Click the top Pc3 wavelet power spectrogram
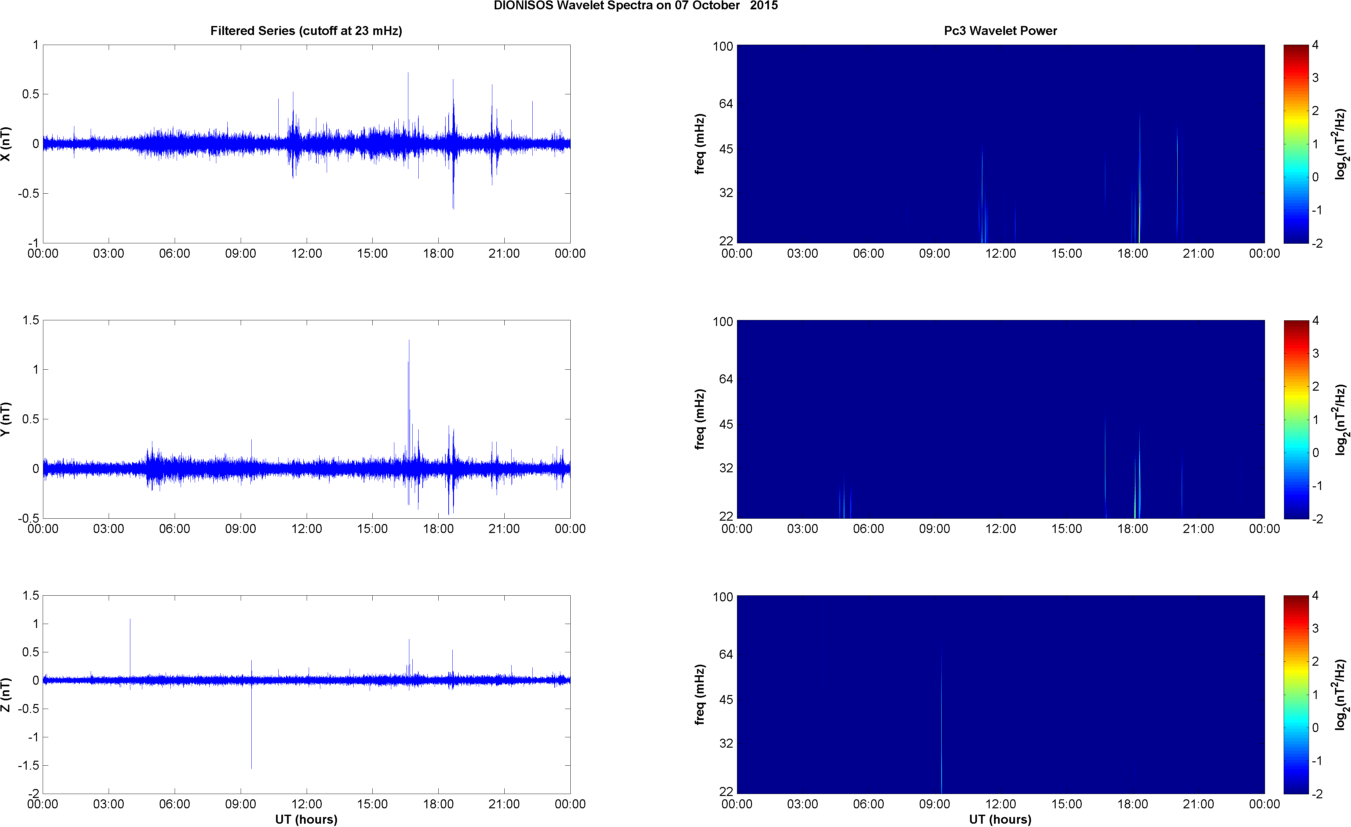The height and width of the screenshot is (827, 1351). [x=1001, y=143]
